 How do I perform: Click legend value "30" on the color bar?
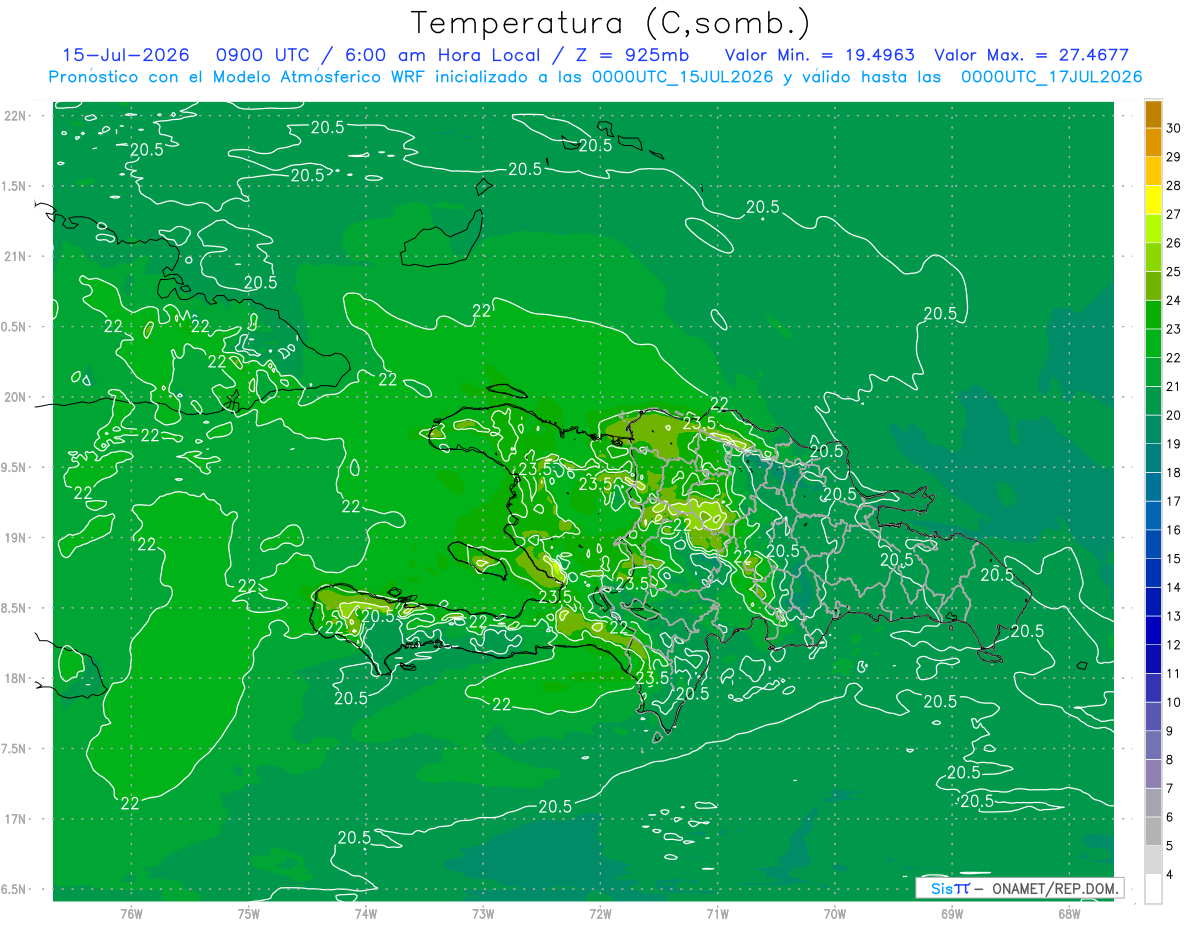[x=1174, y=128]
